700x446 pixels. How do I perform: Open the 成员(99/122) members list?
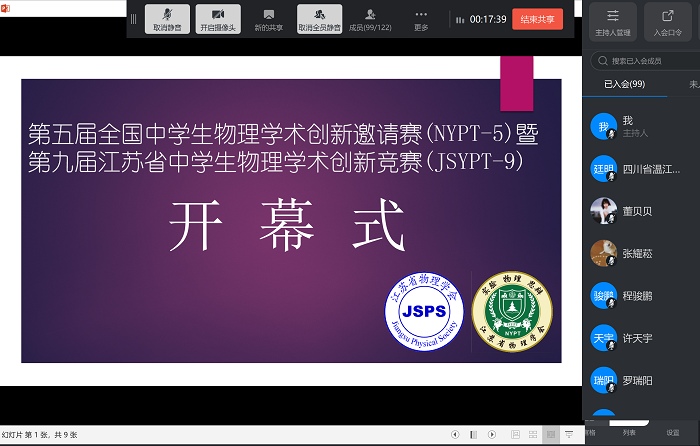(370, 20)
